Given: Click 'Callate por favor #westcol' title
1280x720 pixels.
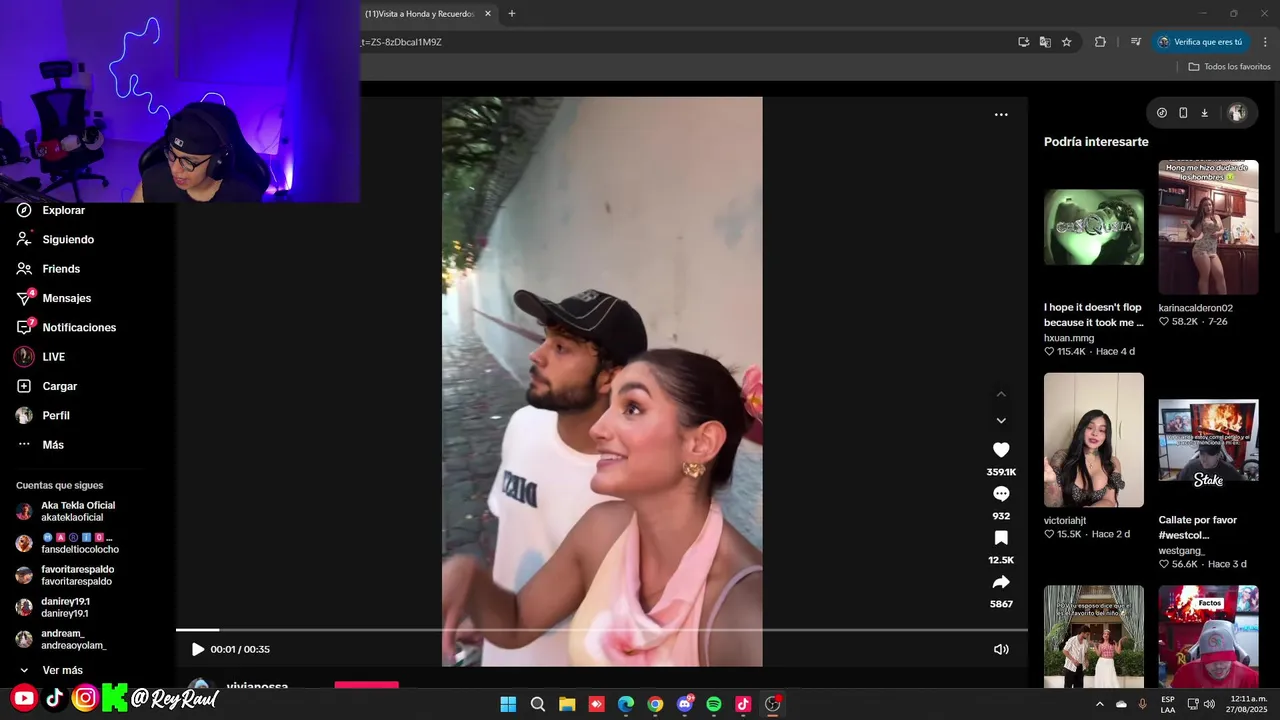Looking at the screenshot, I should (1198, 527).
